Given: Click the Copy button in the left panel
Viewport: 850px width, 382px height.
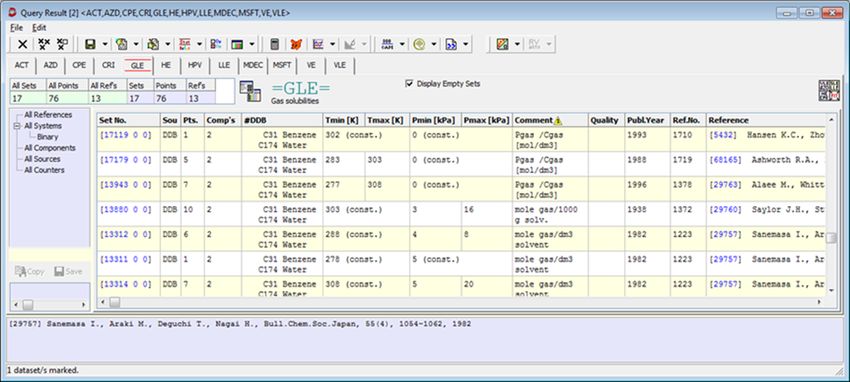Looking at the screenshot, I should 30,271.
